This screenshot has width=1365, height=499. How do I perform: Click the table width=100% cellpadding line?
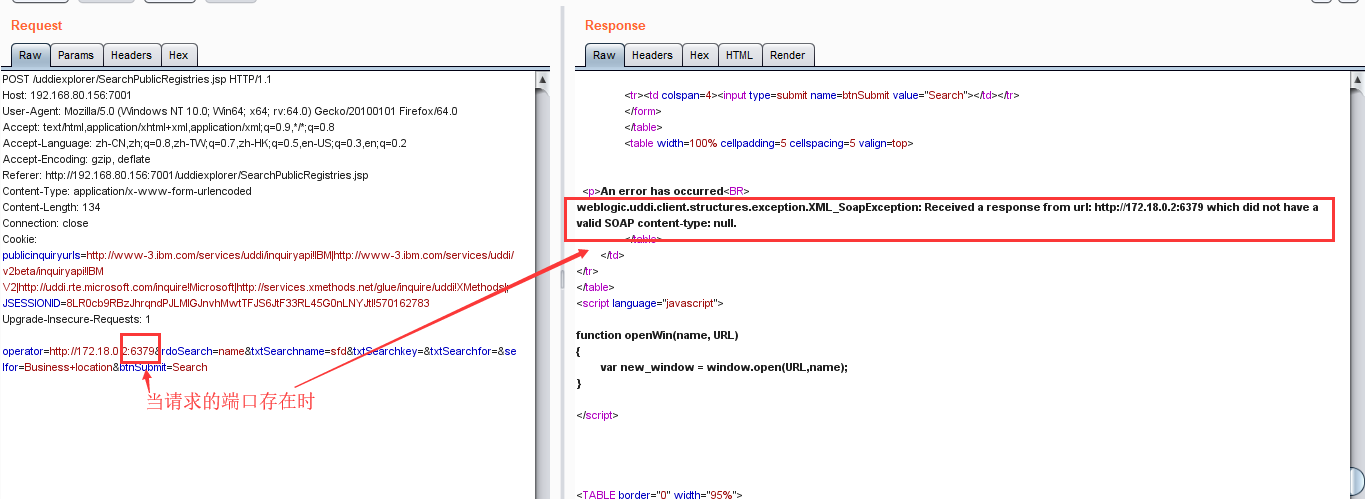click(x=769, y=143)
